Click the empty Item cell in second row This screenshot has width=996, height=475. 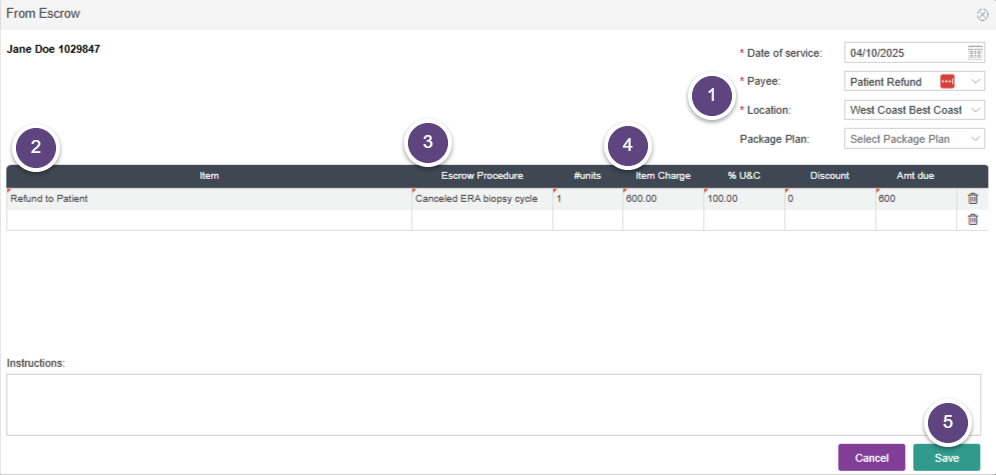click(209, 220)
